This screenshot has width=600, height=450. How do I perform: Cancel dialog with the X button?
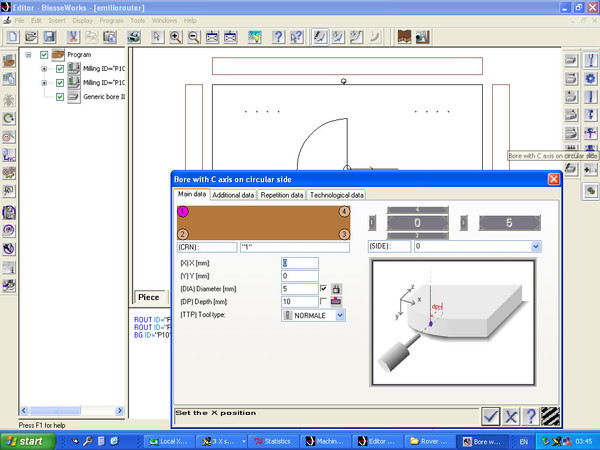[510, 416]
